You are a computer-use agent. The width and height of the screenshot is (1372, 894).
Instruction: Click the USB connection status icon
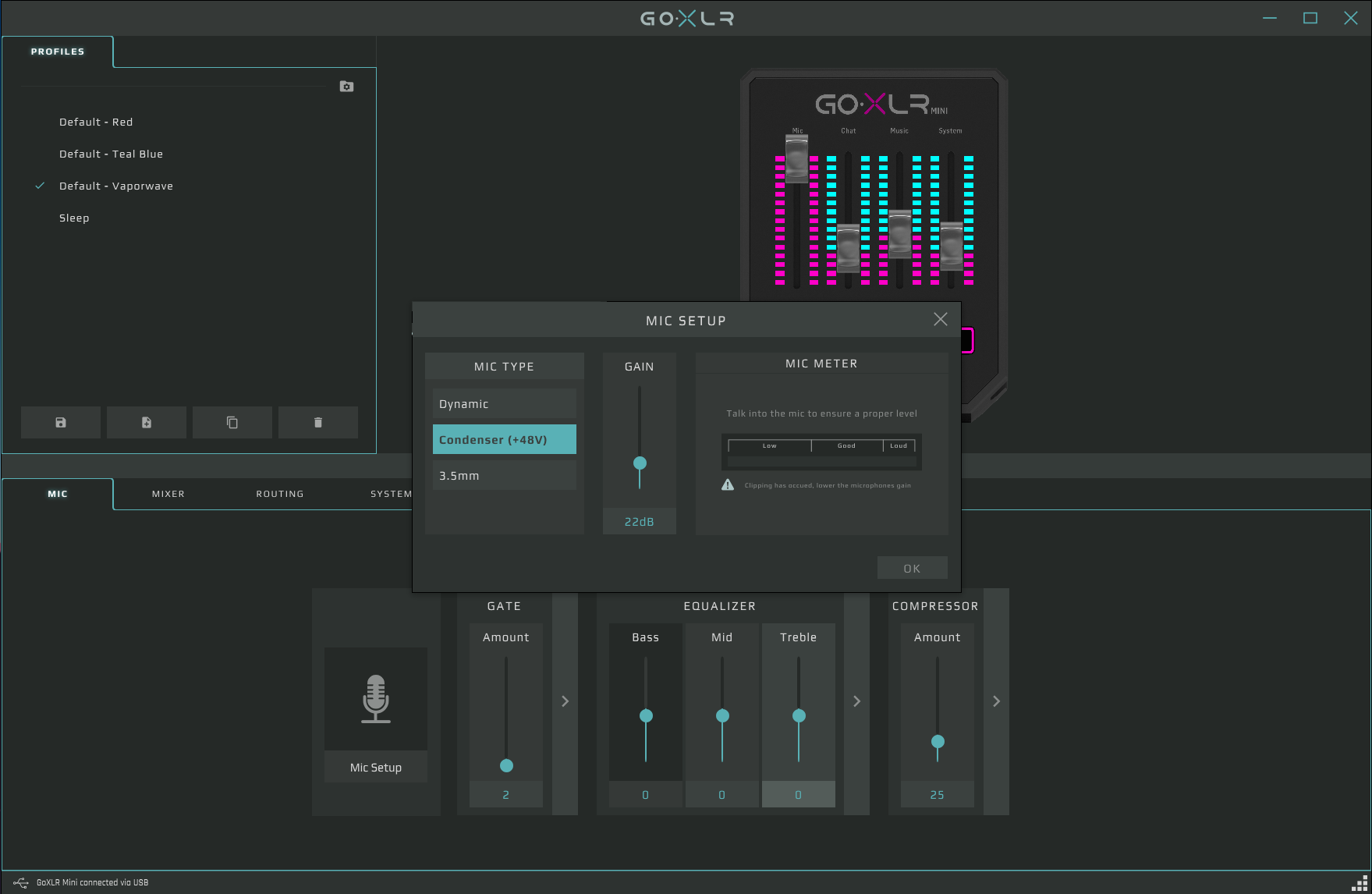[x=21, y=883]
